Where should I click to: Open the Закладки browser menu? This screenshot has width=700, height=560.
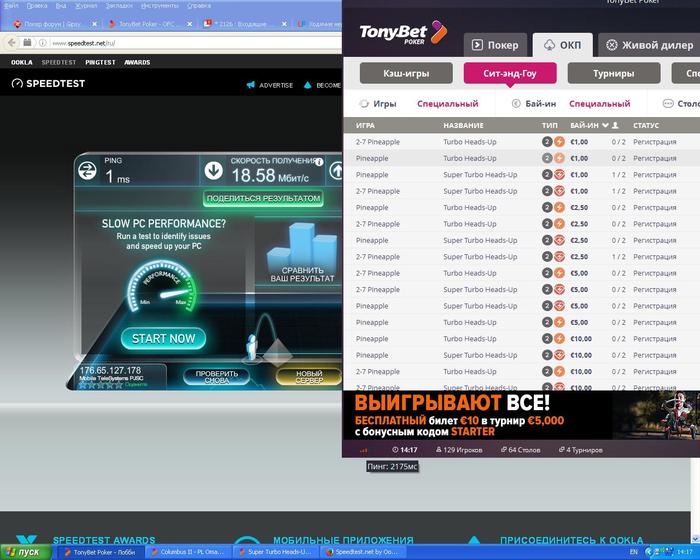tap(118, 6)
